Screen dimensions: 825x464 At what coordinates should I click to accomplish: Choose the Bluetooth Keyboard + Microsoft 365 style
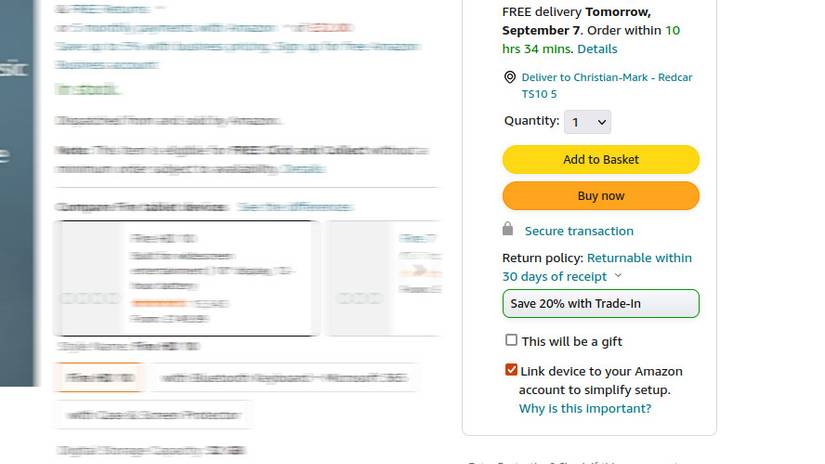284,377
